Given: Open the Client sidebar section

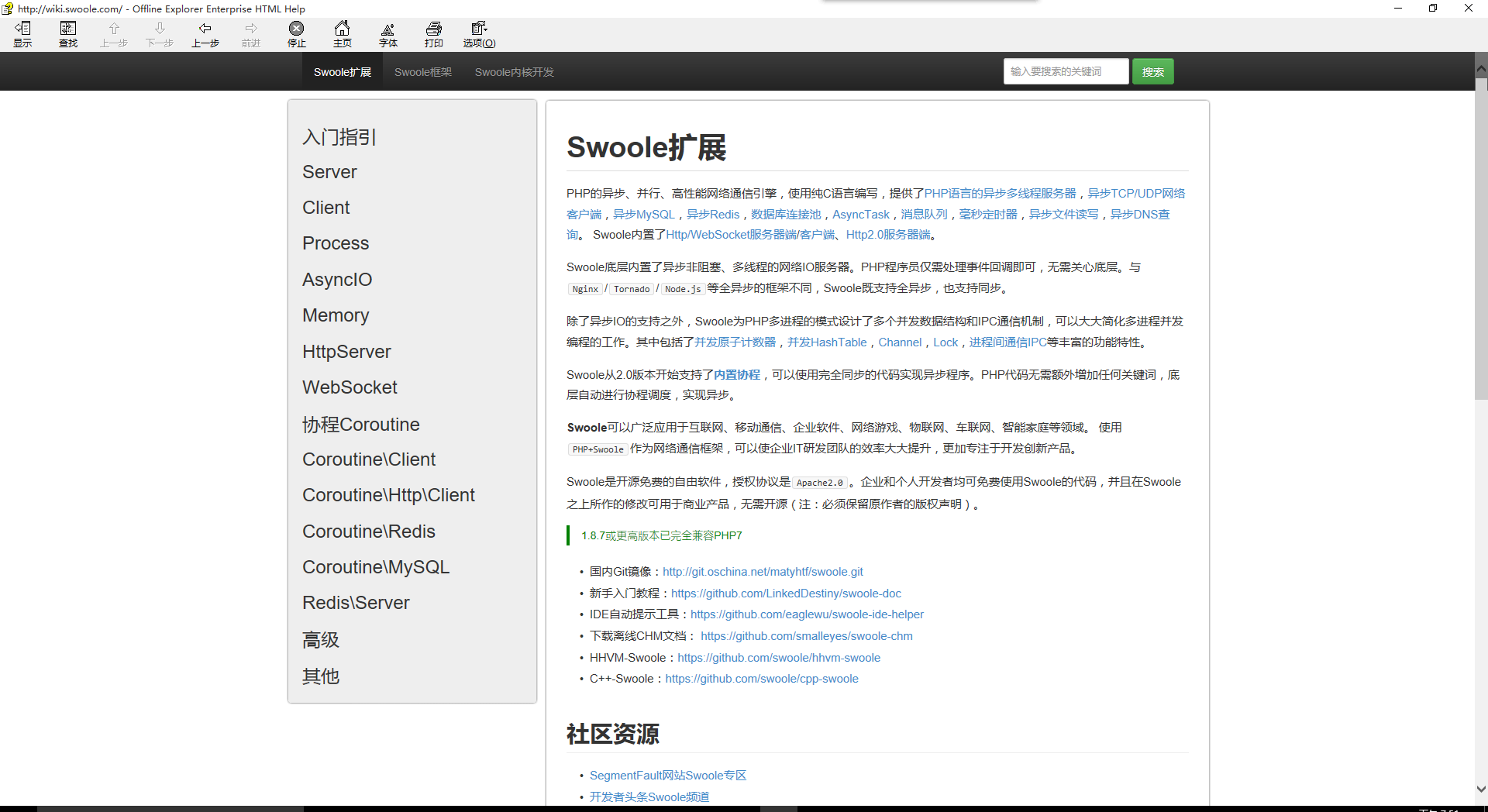Looking at the screenshot, I should [326, 208].
